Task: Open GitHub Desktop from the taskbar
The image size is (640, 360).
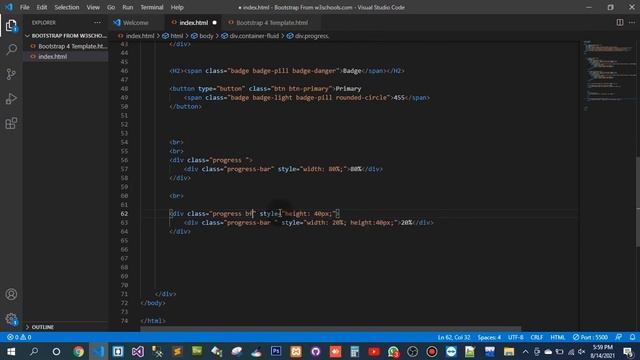Action: point(316,351)
